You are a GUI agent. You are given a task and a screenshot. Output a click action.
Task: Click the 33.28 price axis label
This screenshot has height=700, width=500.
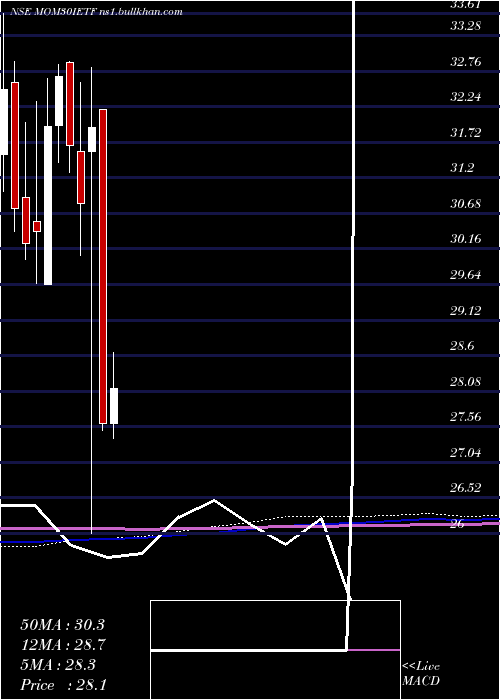[x=465, y=26]
